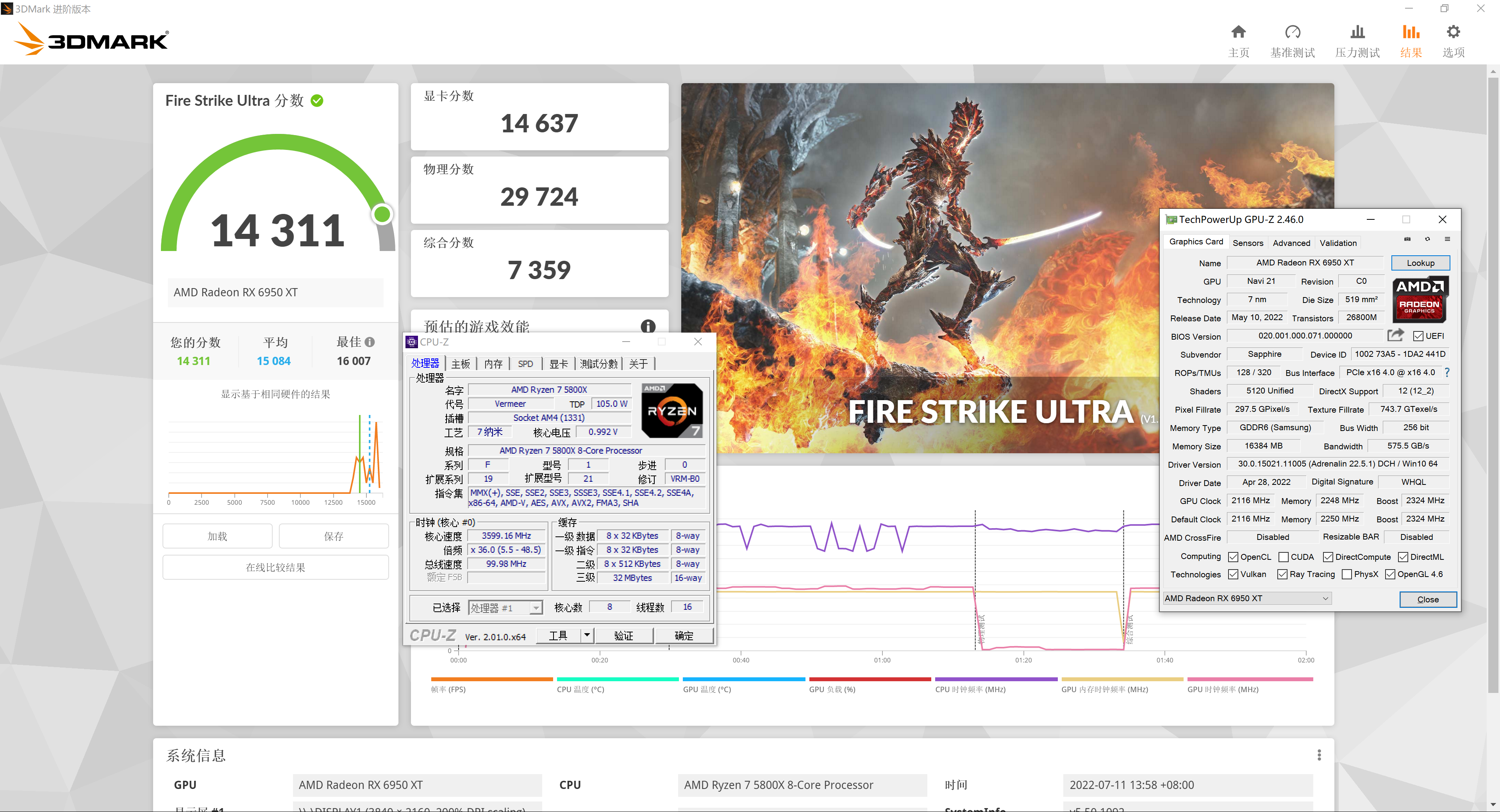Click 在线比较结果 to compare online
Image resolution: width=1500 pixels, height=812 pixels.
(275, 567)
